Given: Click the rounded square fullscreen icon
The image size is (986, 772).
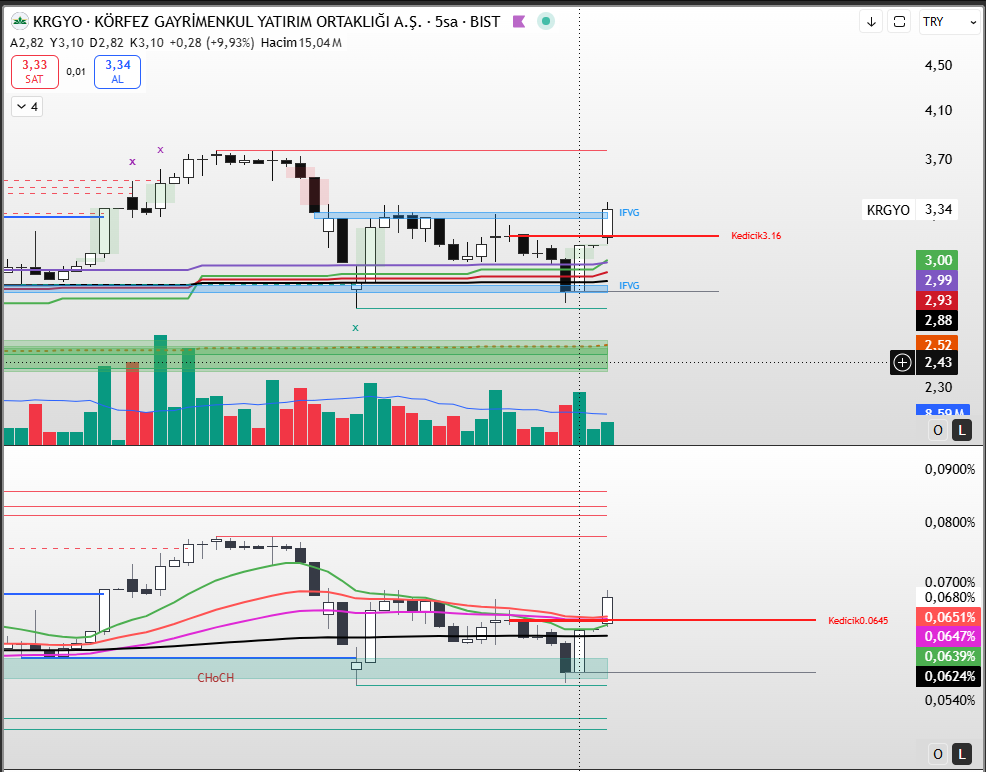Looking at the screenshot, I should (899, 22).
